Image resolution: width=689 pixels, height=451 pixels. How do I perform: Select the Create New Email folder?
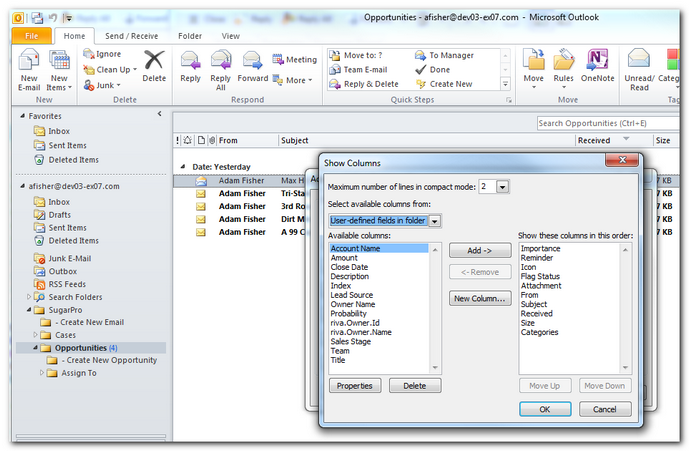90,322
